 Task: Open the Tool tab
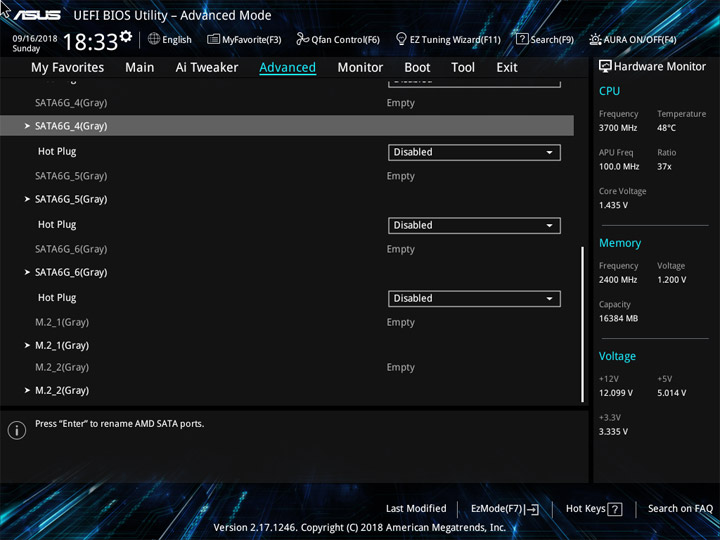(463, 68)
